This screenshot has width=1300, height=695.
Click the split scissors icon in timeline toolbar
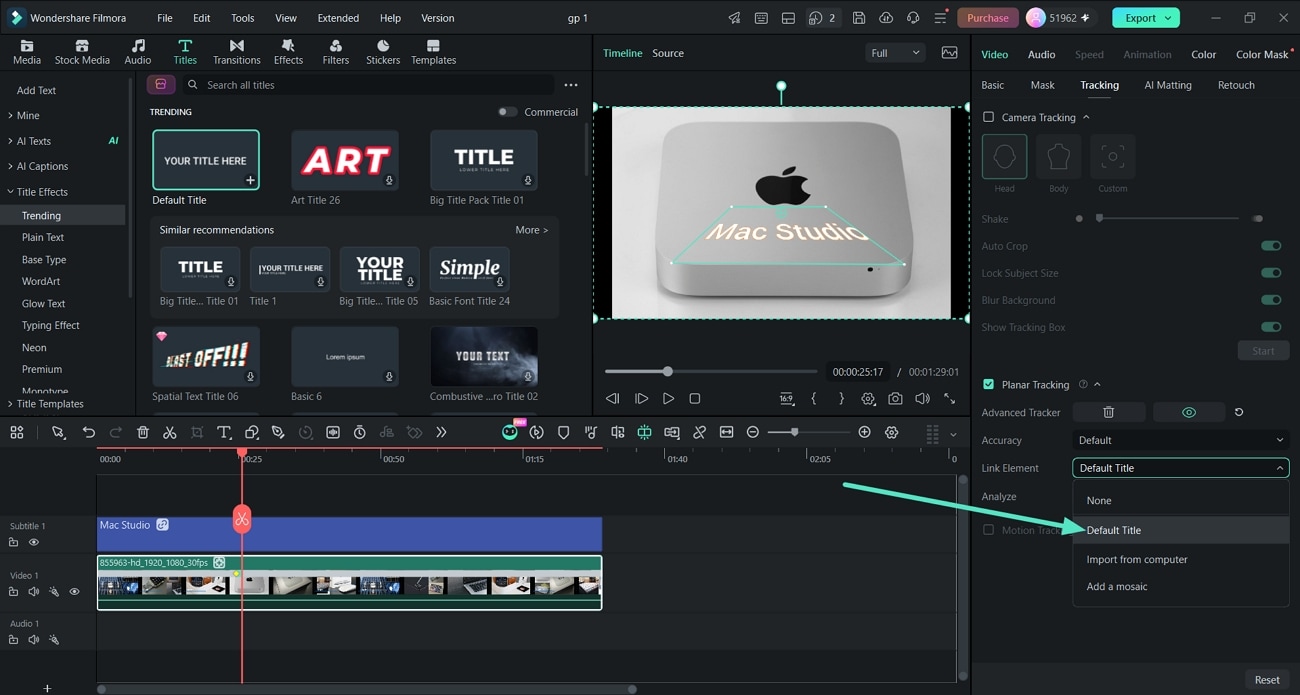[170, 432]
